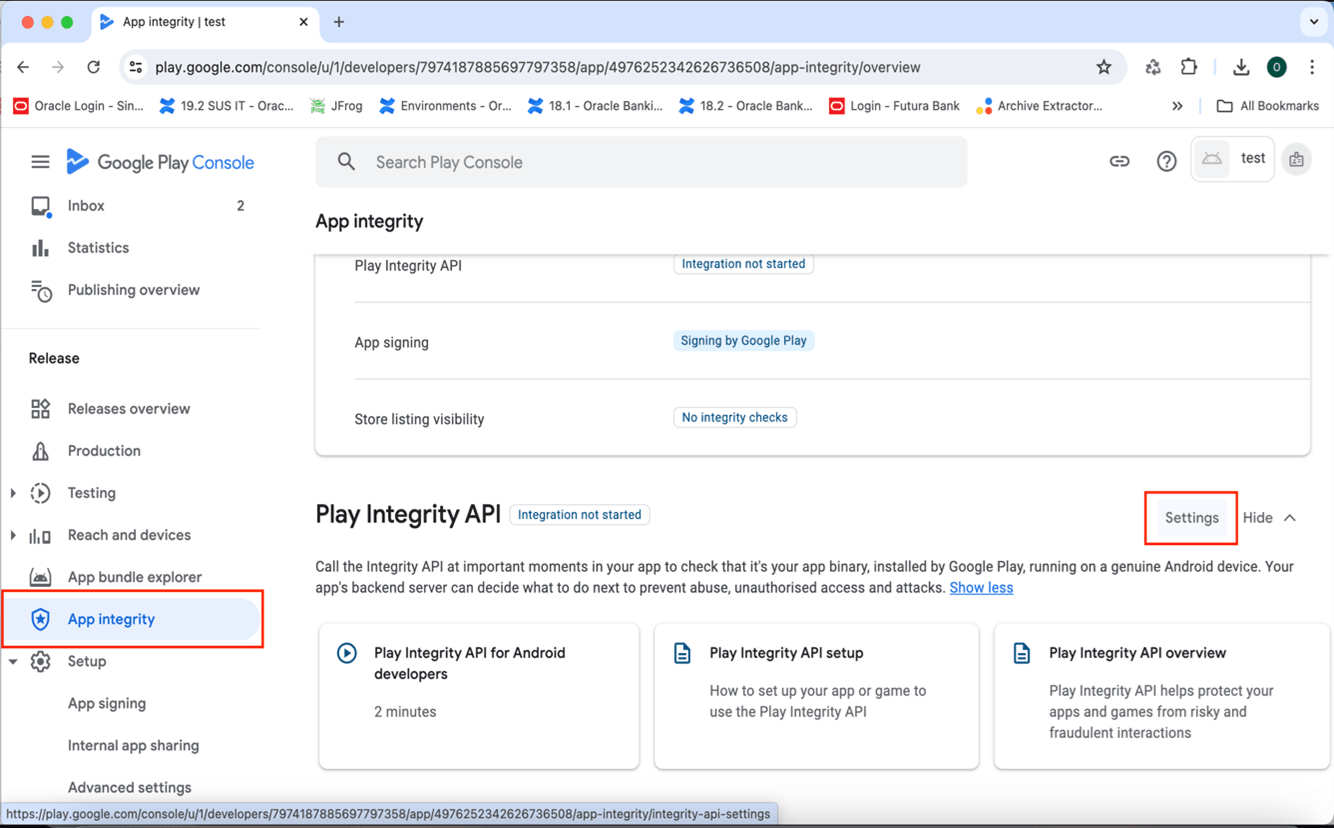Open the test app selector

1233,159
